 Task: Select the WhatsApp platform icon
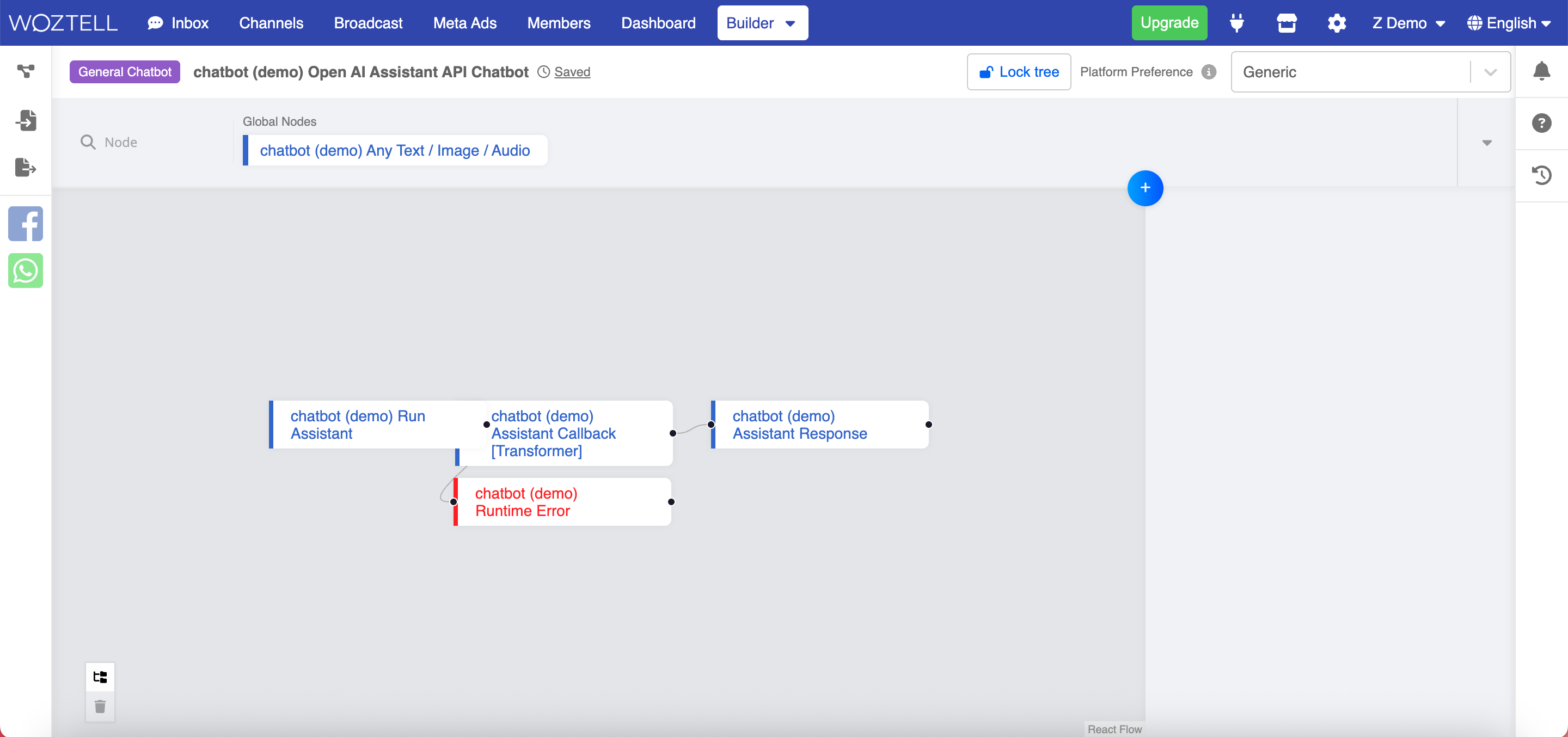26,270
